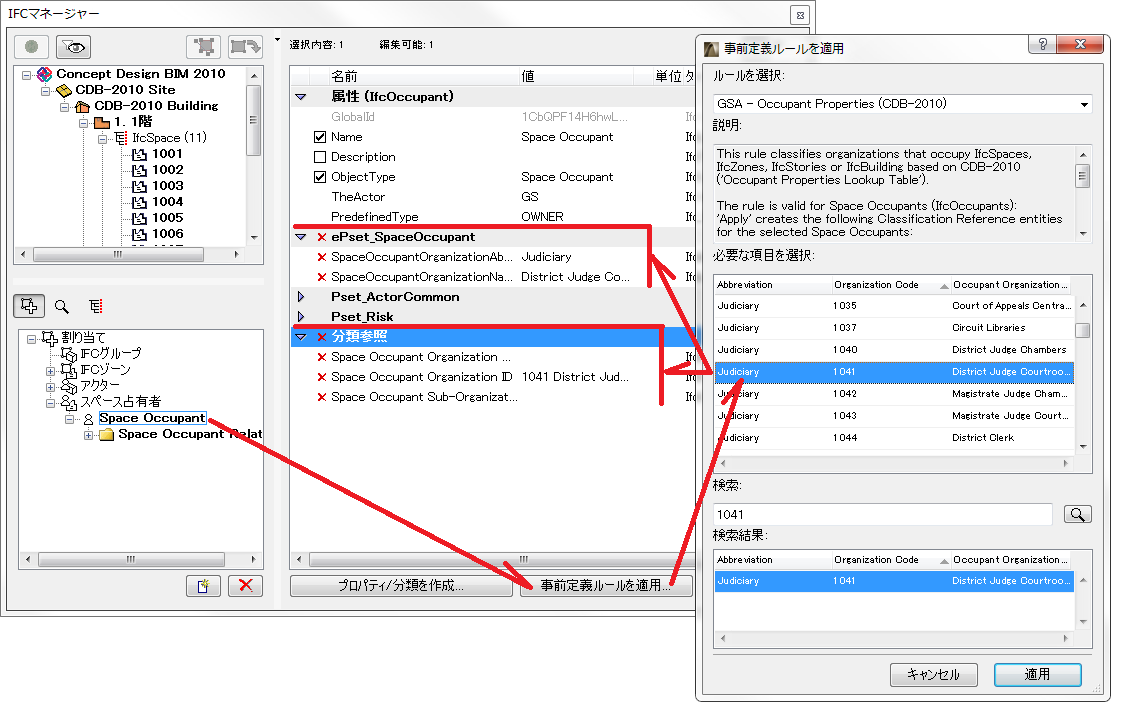1132x703 pixels.
Task: Click the 適用 button
Action: (1037, 675)
